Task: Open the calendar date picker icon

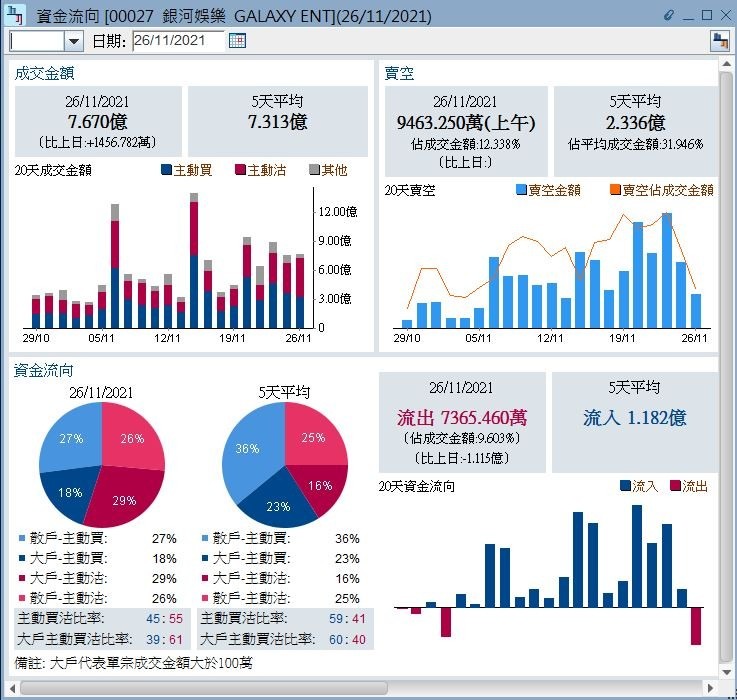Action: [237, 41]
